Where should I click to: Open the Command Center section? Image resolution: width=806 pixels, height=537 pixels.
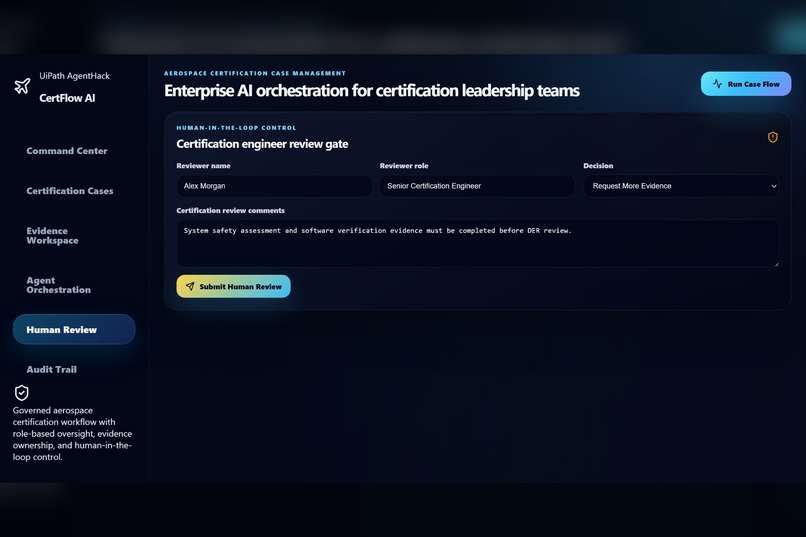click(67, 151)
